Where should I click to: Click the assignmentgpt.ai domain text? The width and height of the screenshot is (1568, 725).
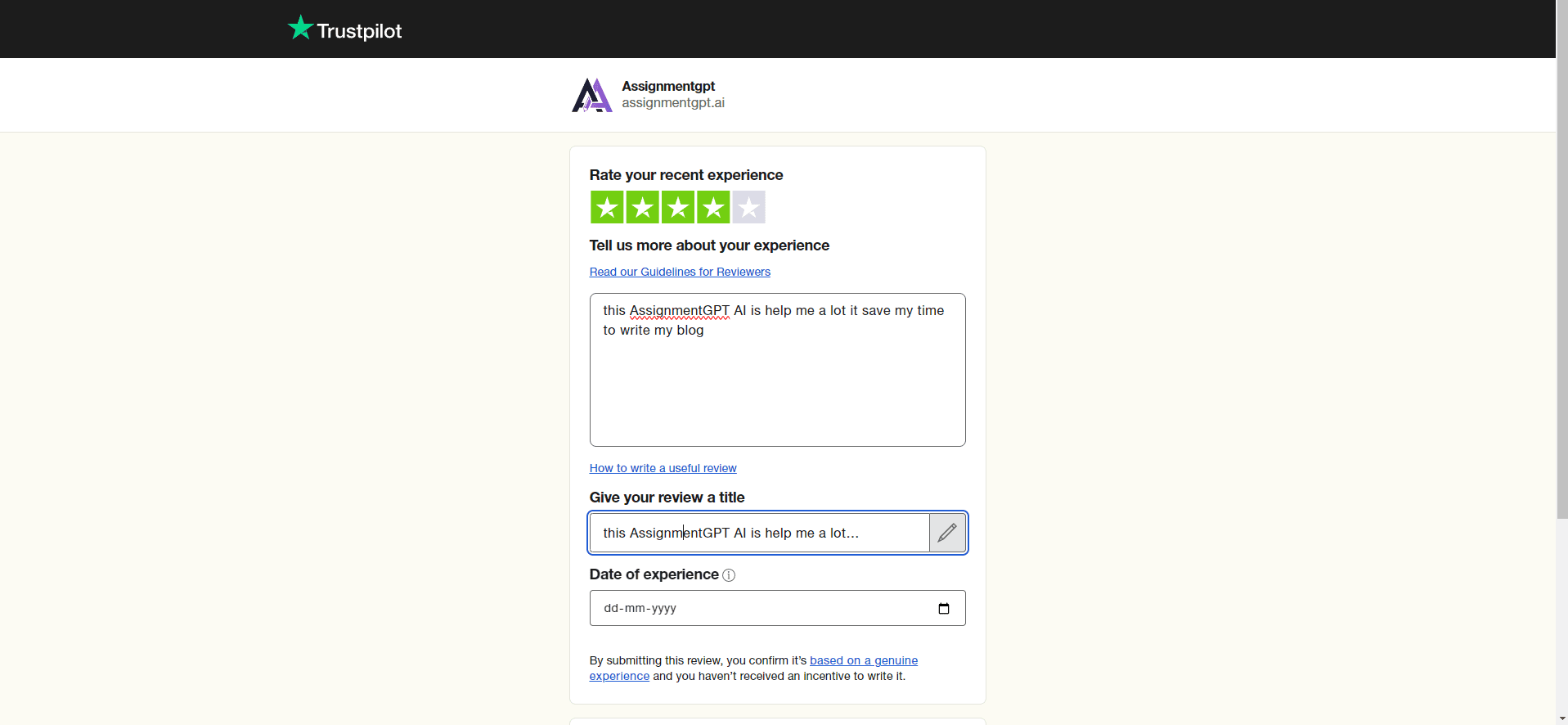pyautogui.click(x=672, y=103)
